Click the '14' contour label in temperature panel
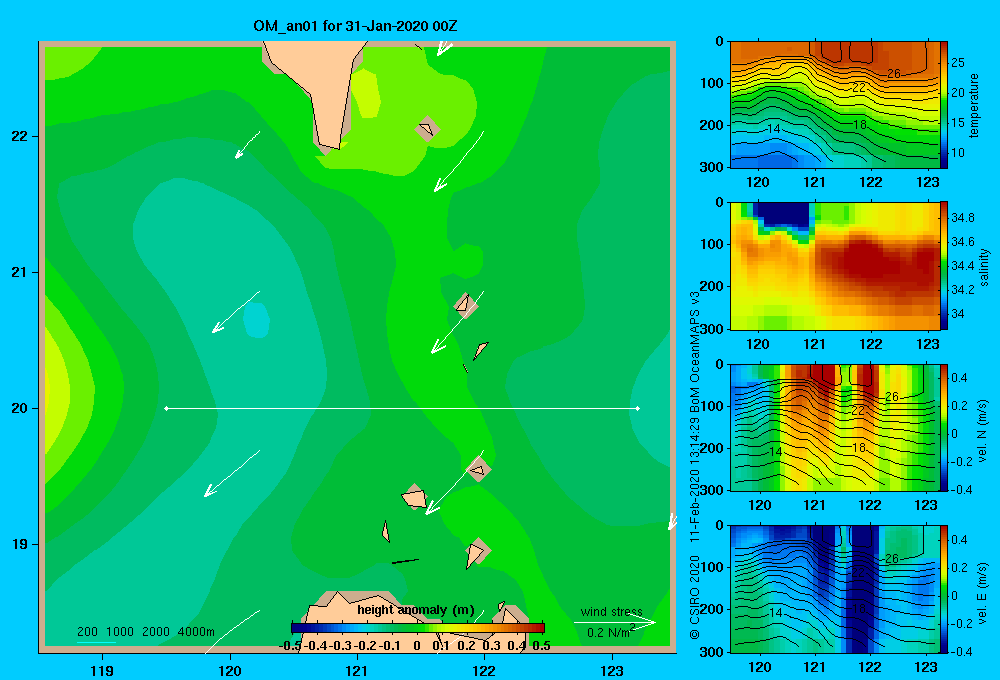Screen dimensions: 1000x680 click(774, 128)
